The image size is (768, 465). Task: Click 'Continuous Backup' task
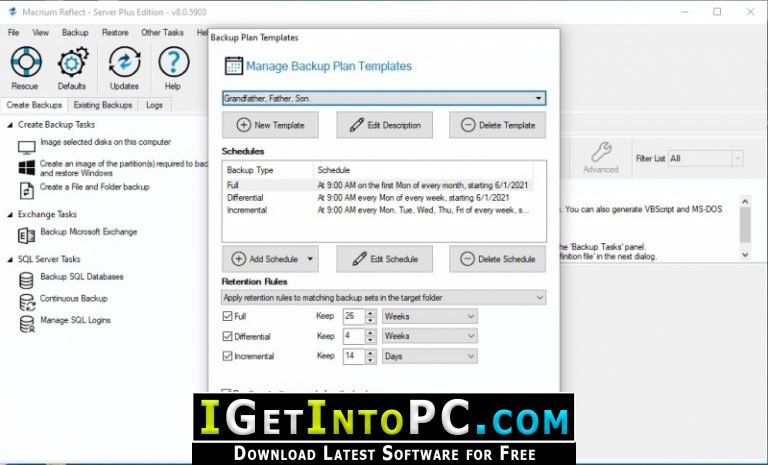tap(73, 298)
